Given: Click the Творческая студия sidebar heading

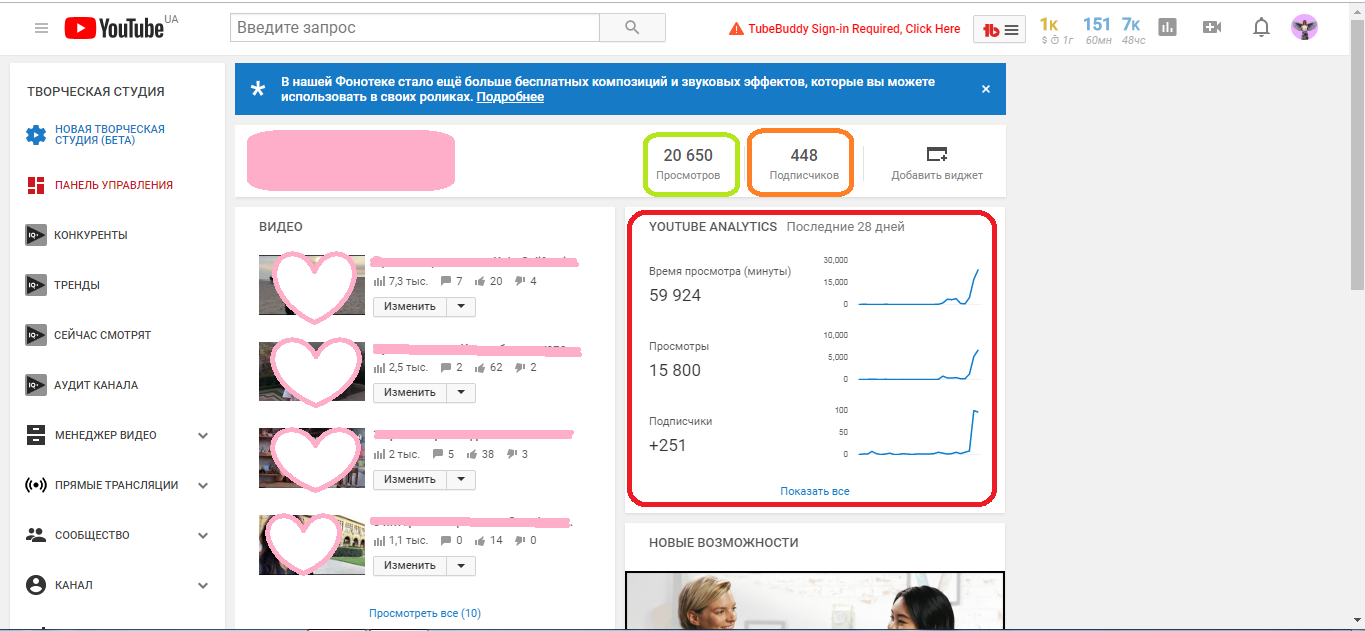Looking at the screenshot, I should [x=96, y=91].
